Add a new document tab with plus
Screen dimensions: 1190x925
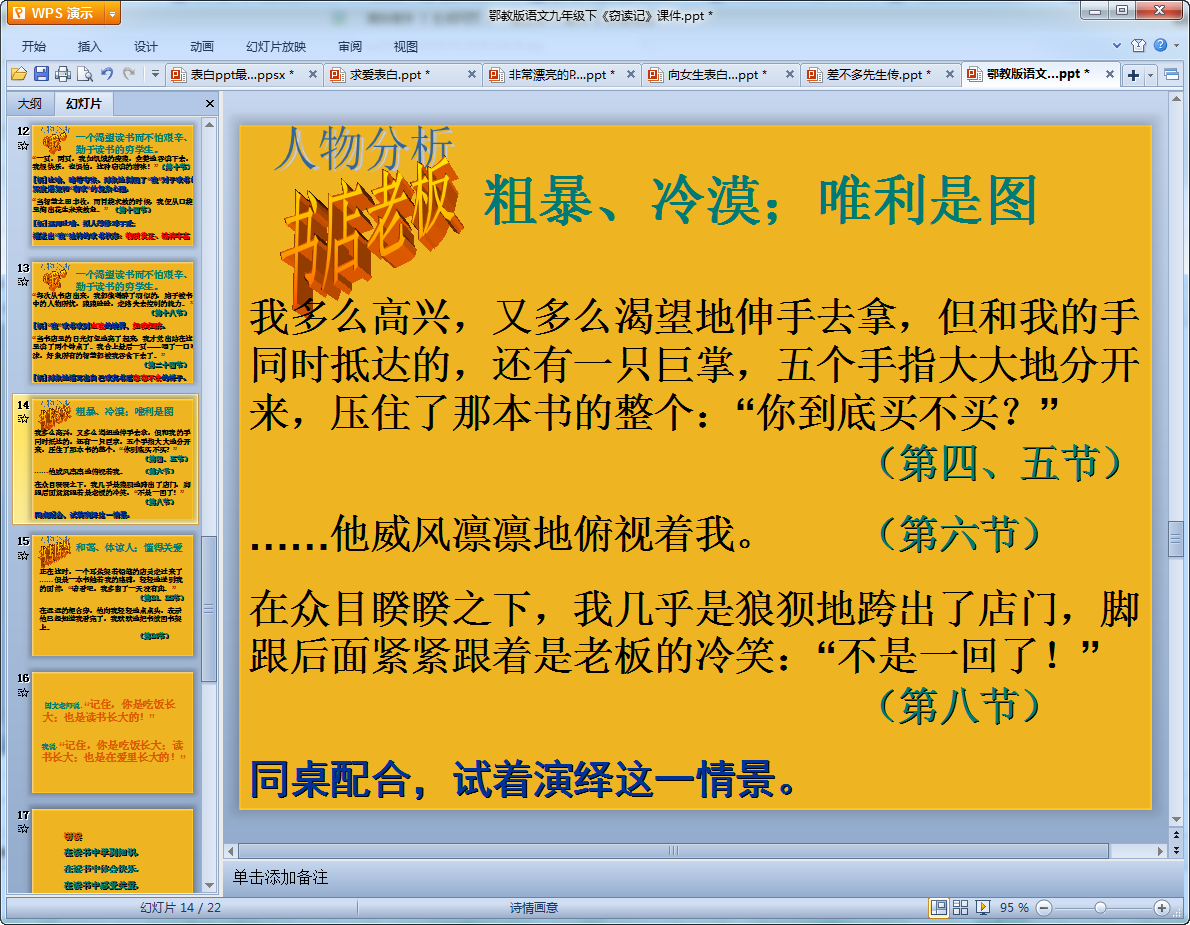point(1133,74)
